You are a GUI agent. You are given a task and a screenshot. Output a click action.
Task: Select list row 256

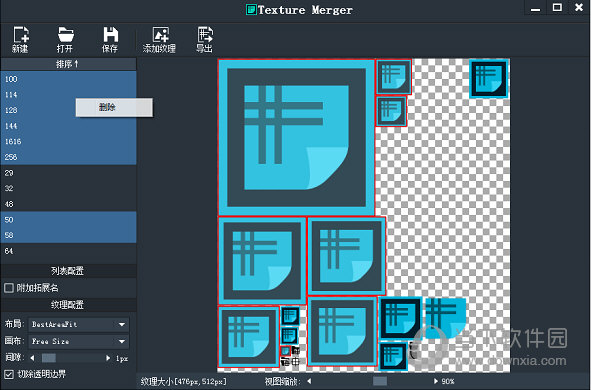pos(68,157)
